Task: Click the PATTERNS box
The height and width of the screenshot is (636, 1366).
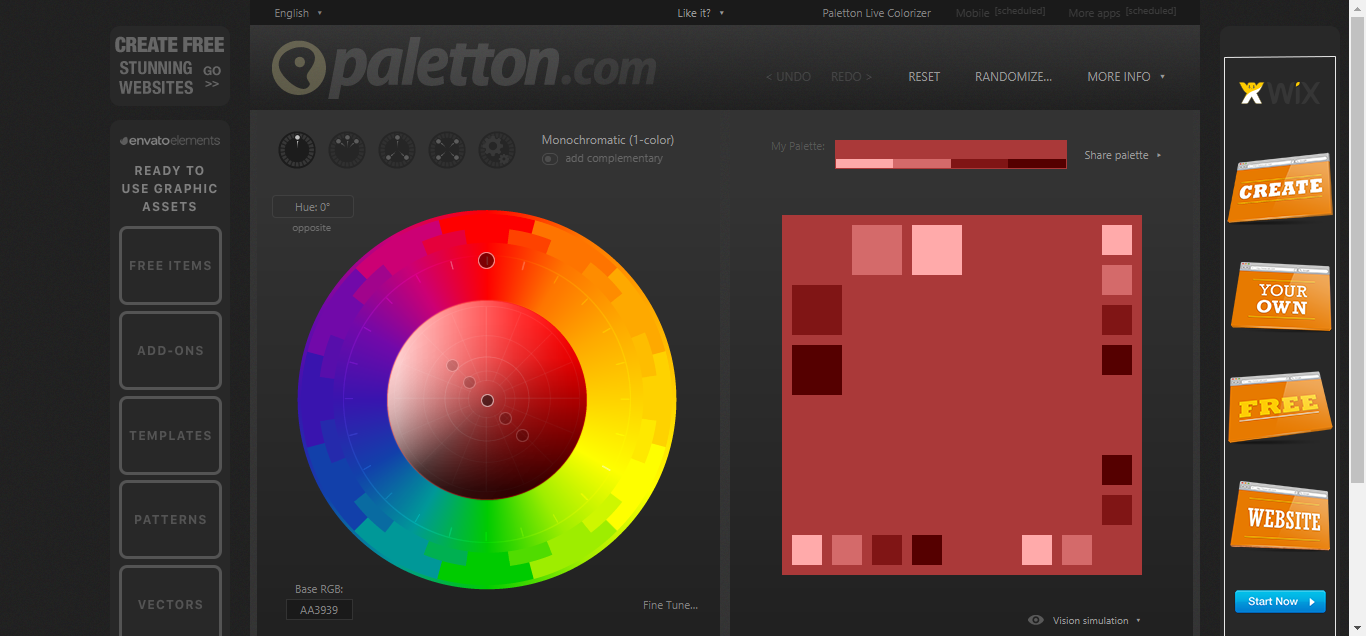Action: click(170, 519)
